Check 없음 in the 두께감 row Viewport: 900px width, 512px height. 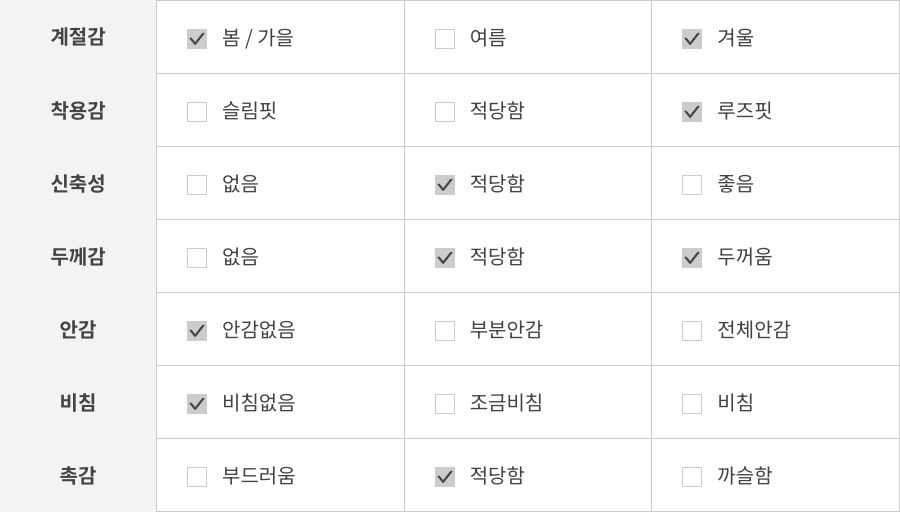coord(197,258)
